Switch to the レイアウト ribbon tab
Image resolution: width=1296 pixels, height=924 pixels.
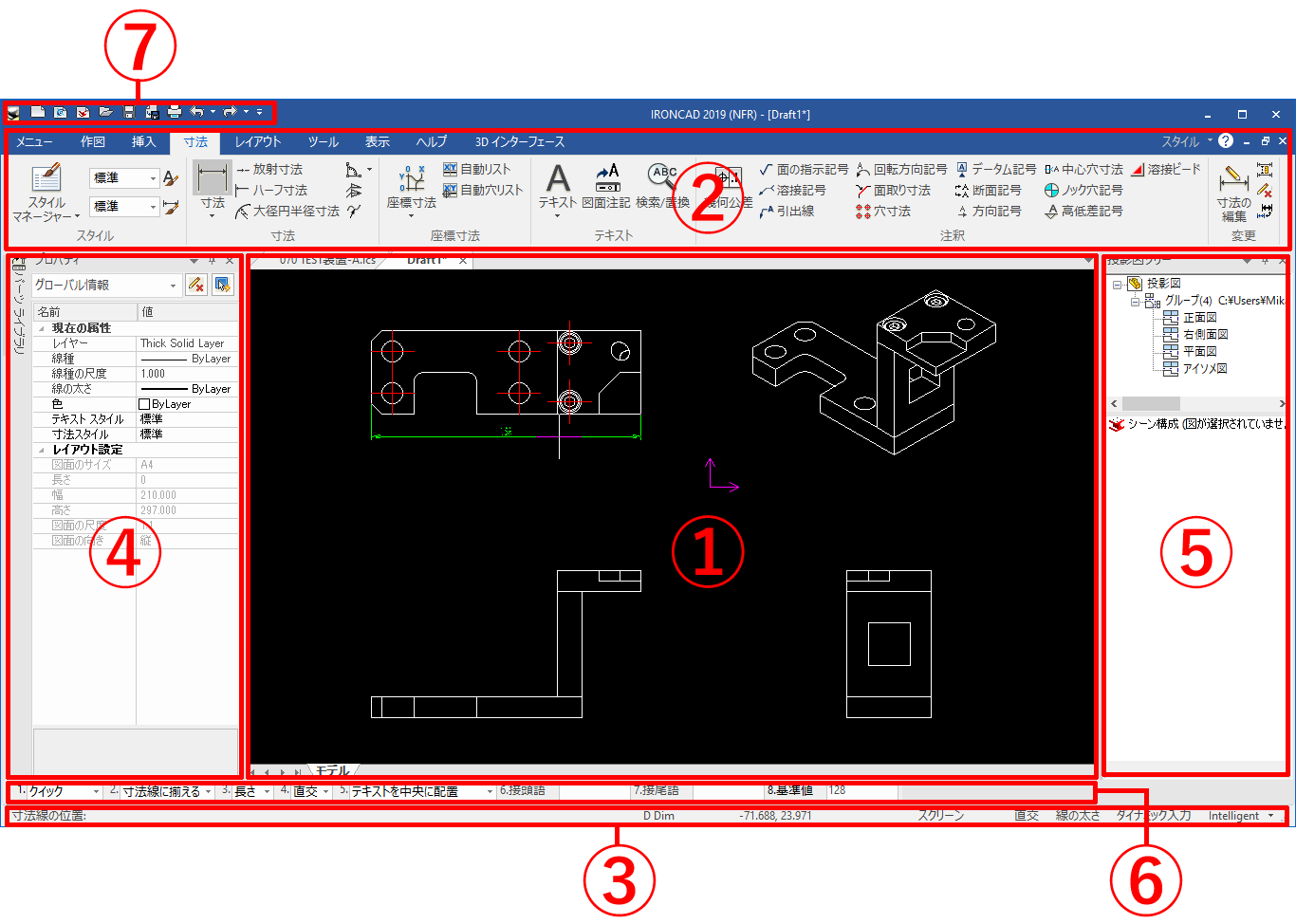258,142
